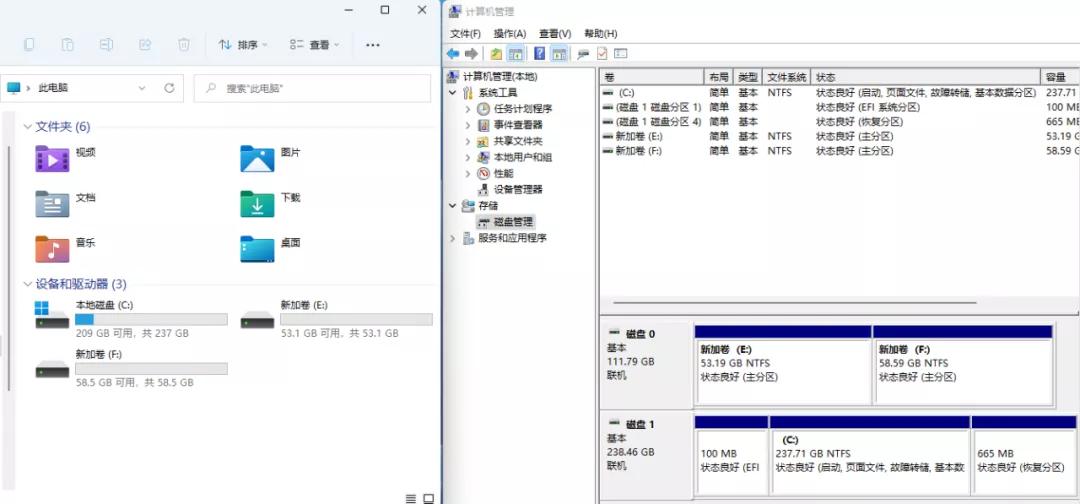Screen dimensions: 1080x504
Task: Select the 58.59 GB NTFS partition on 磁盘 0
Action: click(x=963, y=365)
